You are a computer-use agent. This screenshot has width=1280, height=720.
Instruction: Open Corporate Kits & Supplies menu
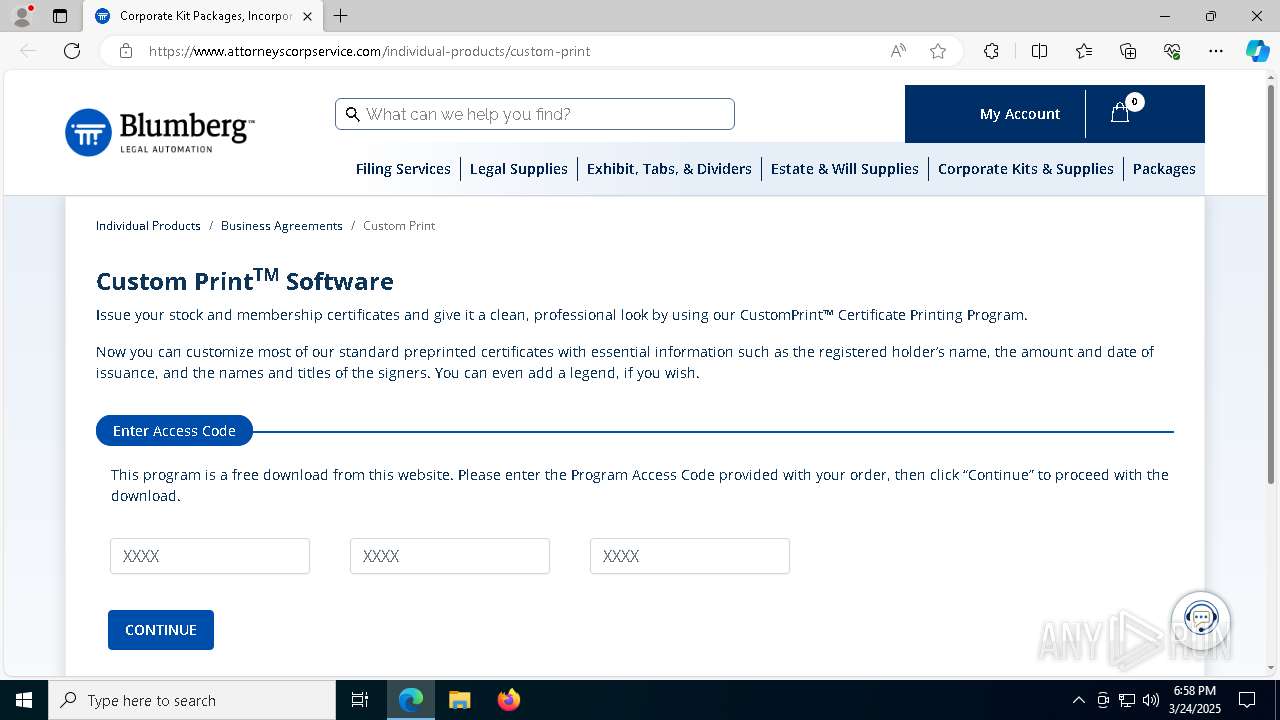point(1026,169)
